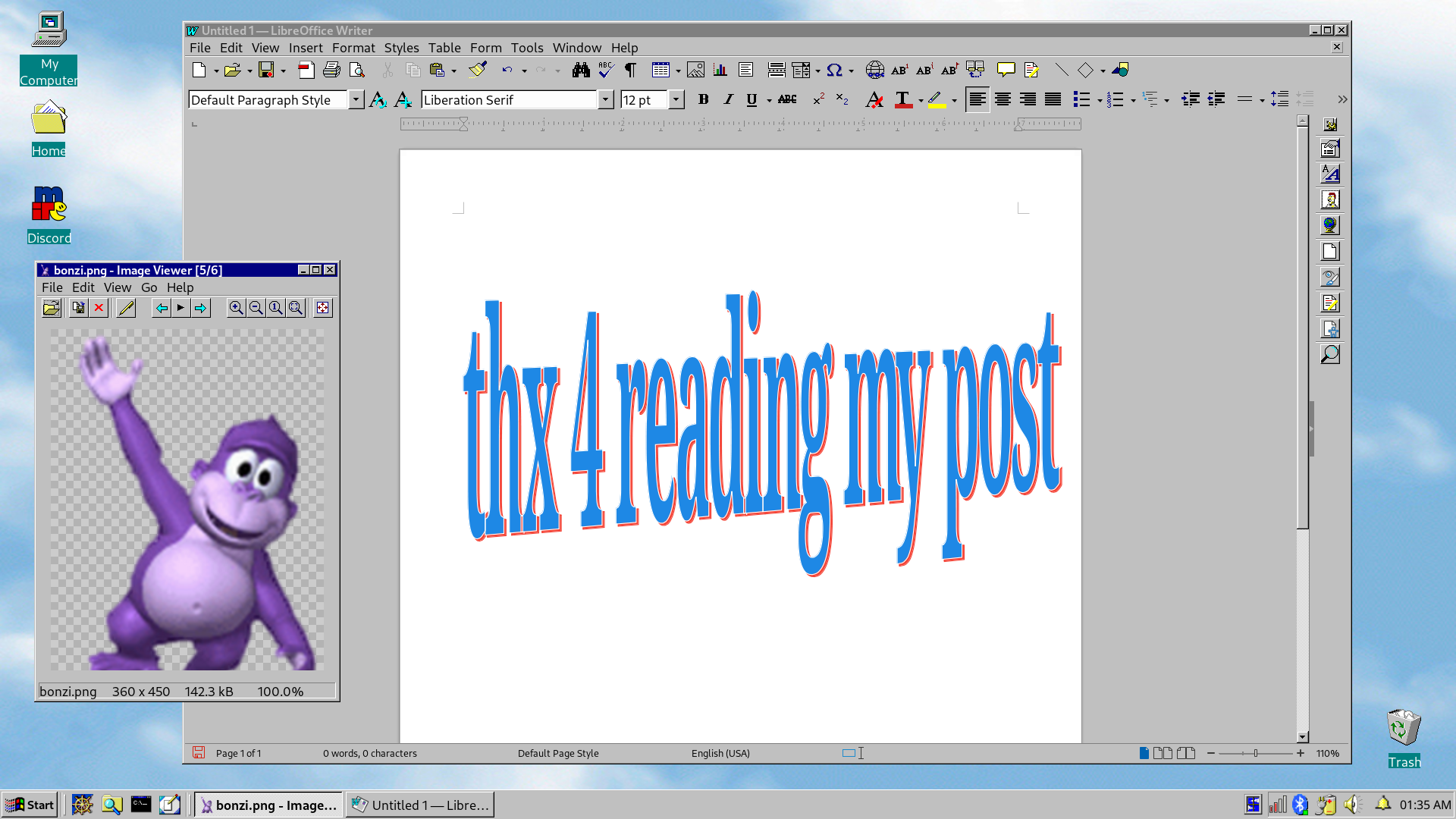This screenshot has width=1456, height=819.
Task: Expand the Paragraph Style dropdown
Action: [x=356, y=99]
